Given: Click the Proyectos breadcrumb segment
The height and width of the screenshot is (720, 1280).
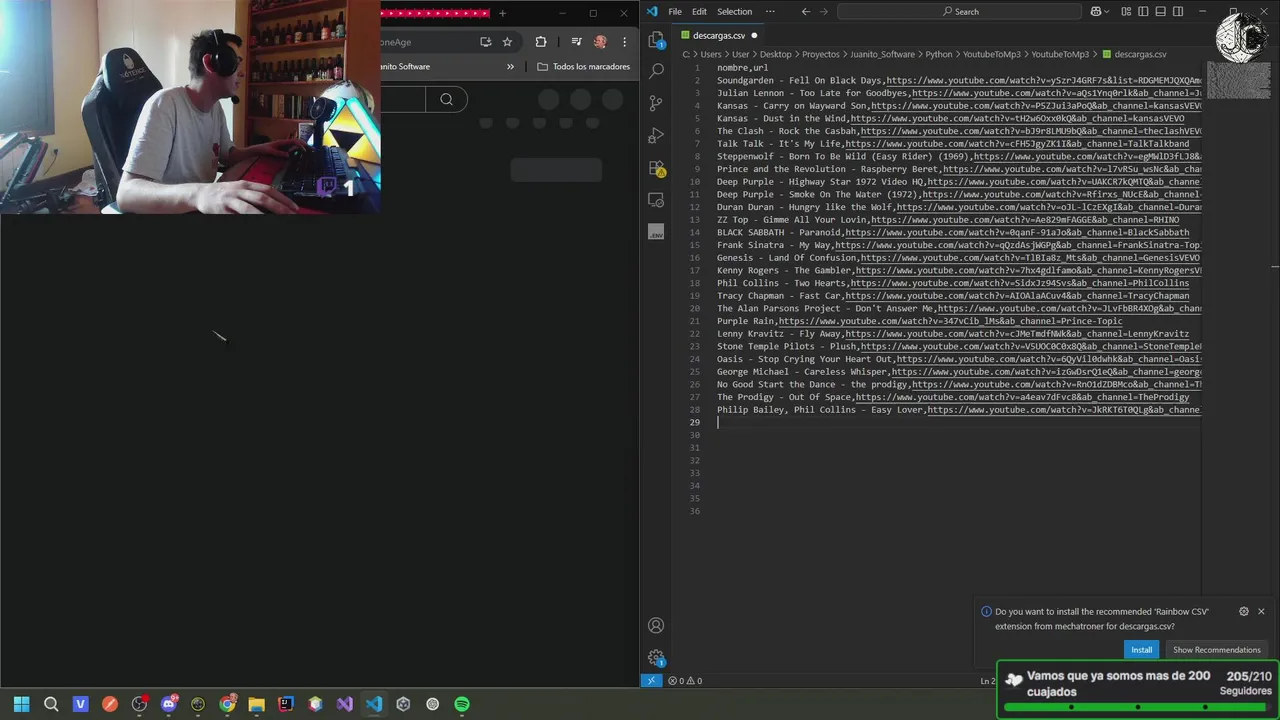Looking at the screenshot, I should pyautogui.click(x=820, y=54).
